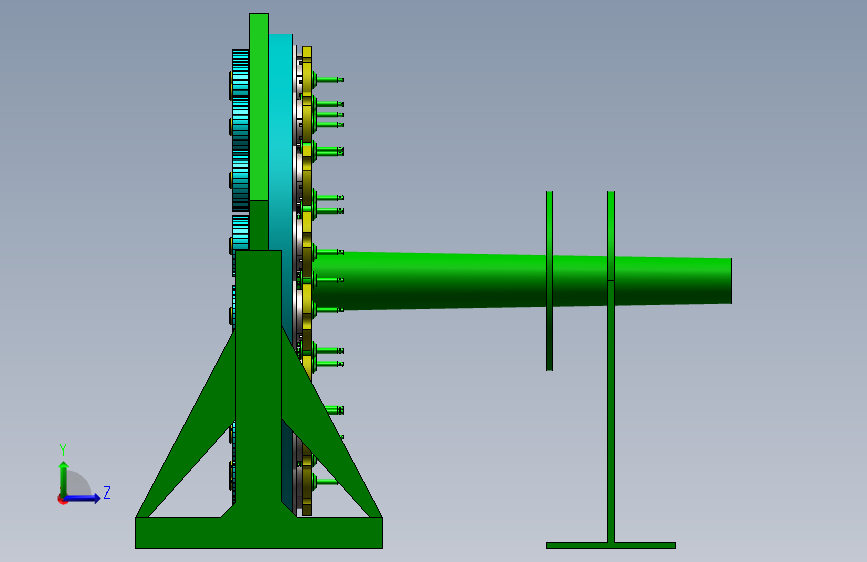Viewport: 867px width, 562px height.
Task: Select the large cyan disc plate
Action: 281,166
